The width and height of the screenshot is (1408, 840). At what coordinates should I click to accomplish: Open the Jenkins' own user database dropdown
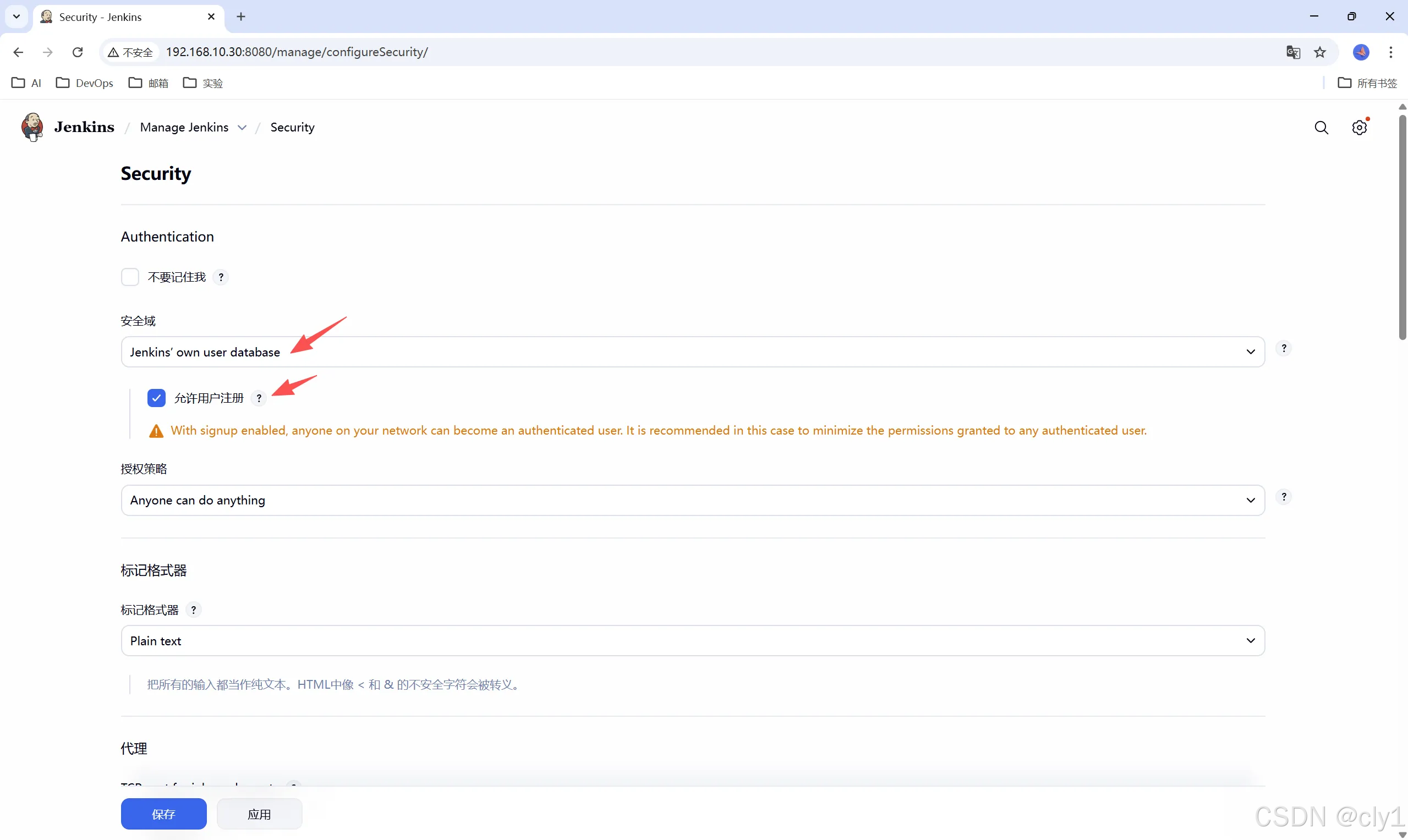[x=692, y=352]
